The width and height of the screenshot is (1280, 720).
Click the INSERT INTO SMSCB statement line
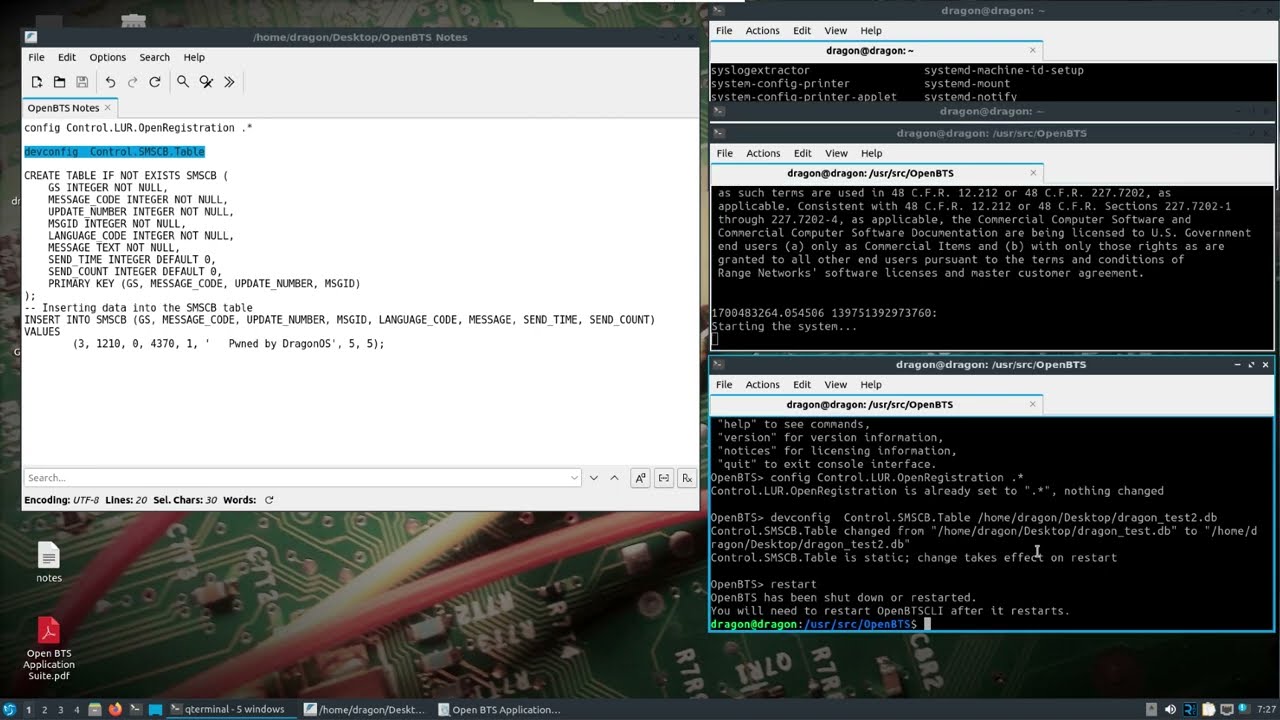pyautogui.click(x=339, y=320)
